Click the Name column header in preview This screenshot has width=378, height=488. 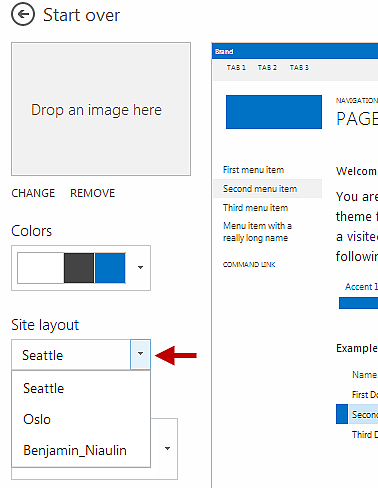click(x=364, y=375)
